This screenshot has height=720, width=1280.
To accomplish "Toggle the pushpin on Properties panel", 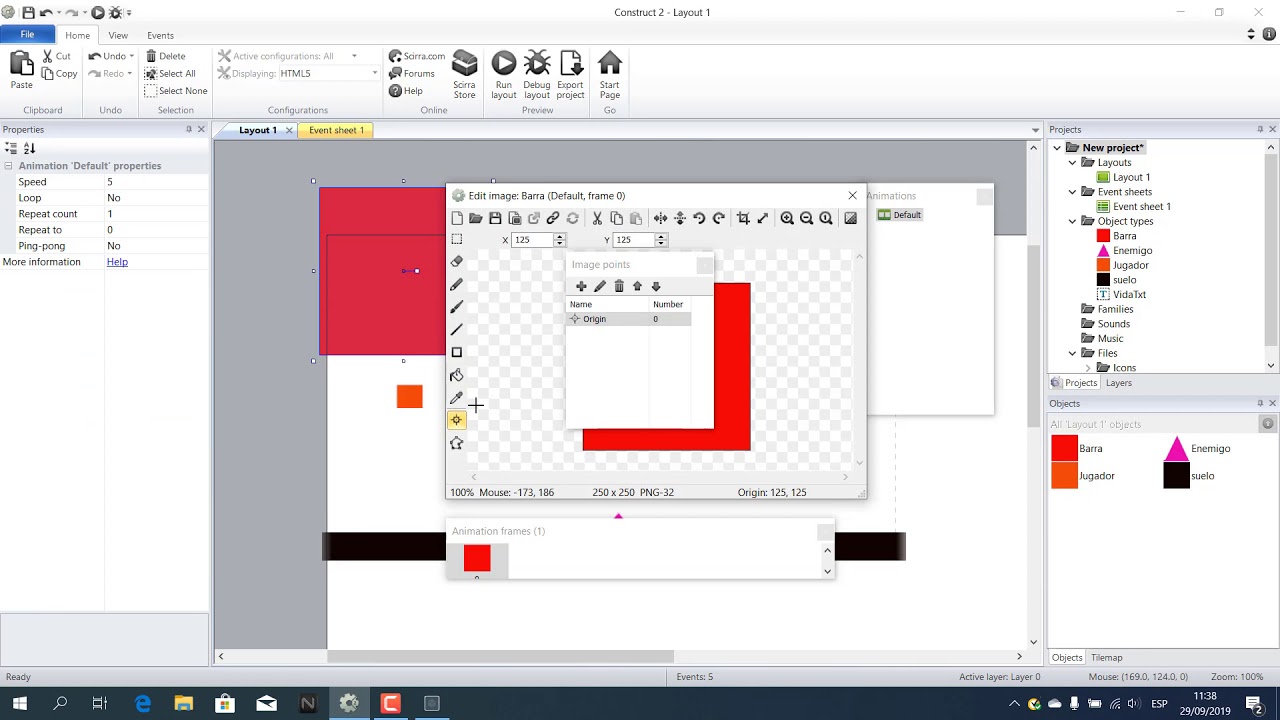I will pos(189,129).
